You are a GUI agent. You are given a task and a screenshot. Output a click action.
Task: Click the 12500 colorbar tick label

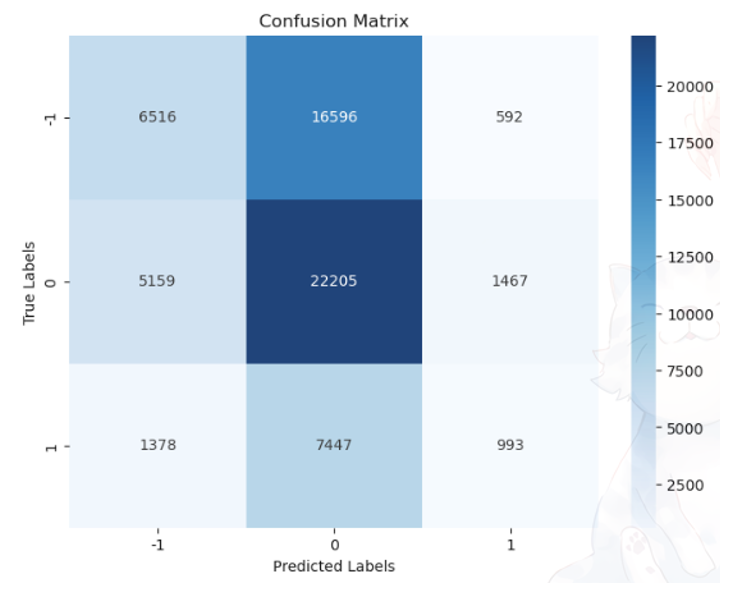click(x=691, y=257)
